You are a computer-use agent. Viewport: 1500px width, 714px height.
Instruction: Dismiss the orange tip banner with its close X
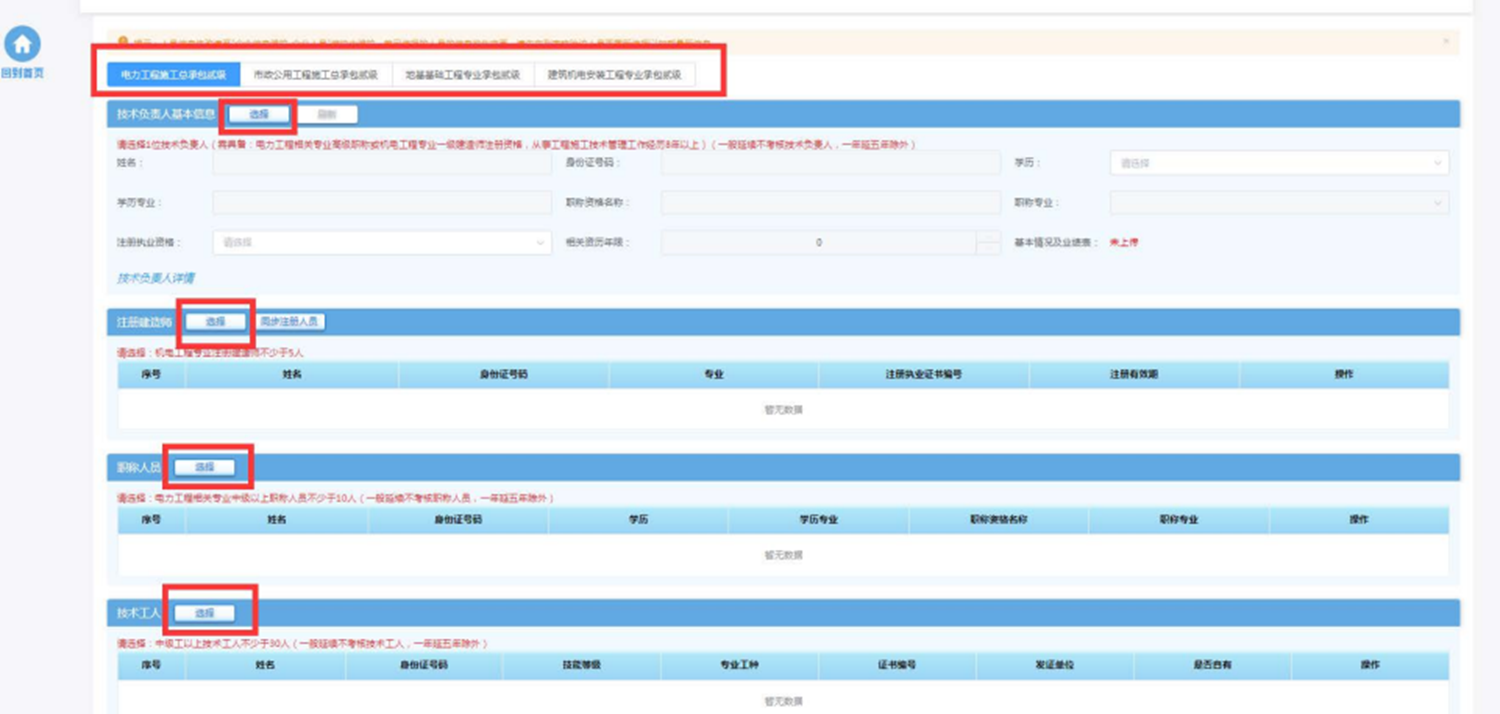[x=1445, y=41]
